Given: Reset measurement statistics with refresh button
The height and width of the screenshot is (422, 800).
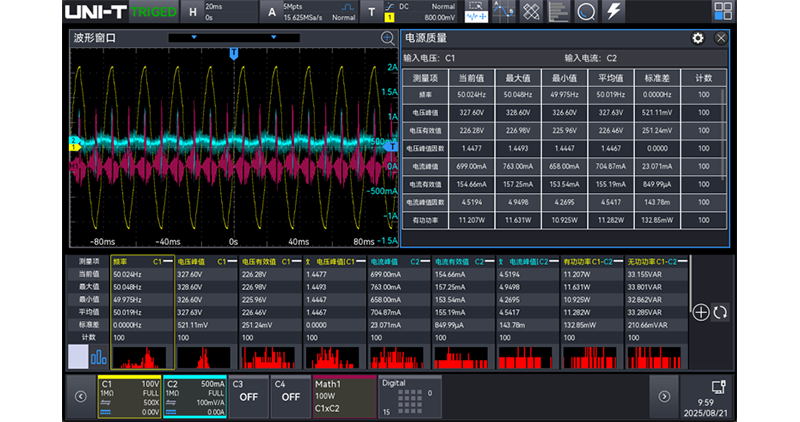Looking at the screenshot, I should pyautogui.click(x=720, y=312).
